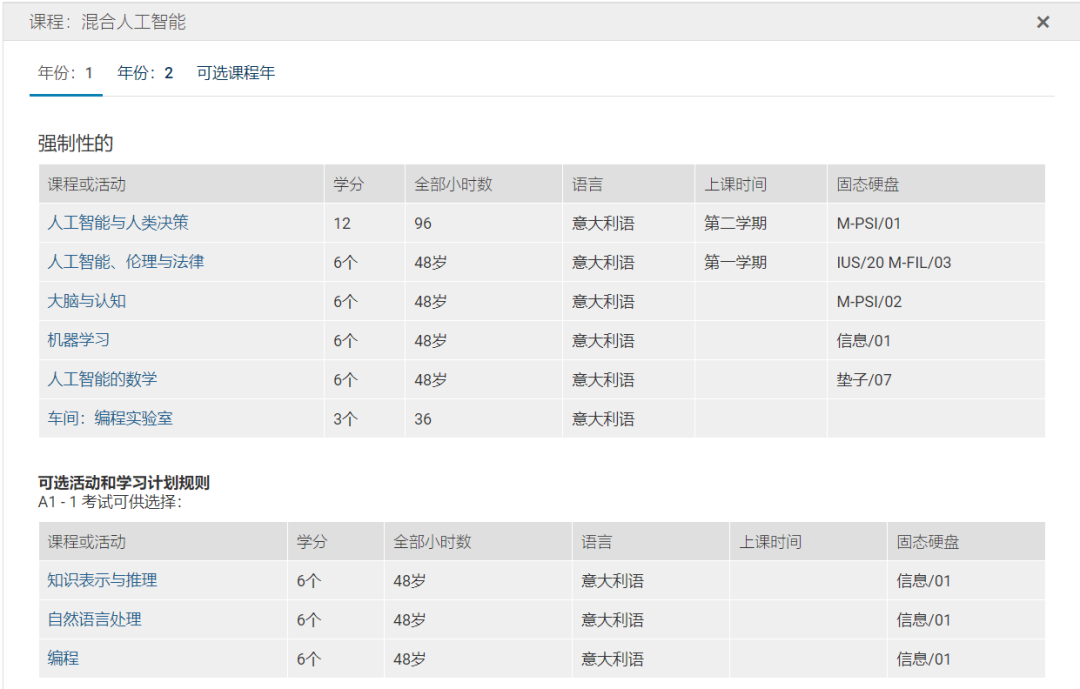Screen dimensions: 1080x689
Task: Click the 课程：混合人工智能 dialog title
Action: (x=107, y=22)
